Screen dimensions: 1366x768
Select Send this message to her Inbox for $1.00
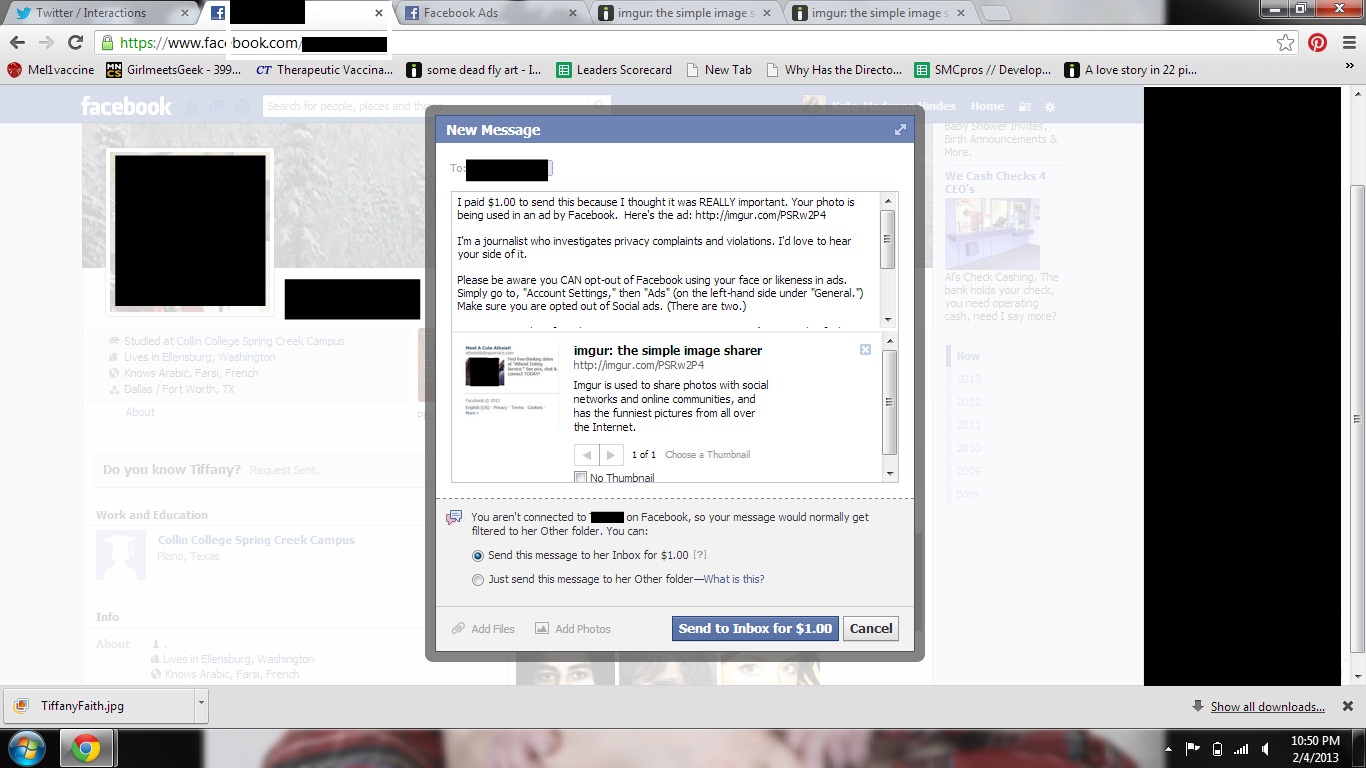point(478,555)
